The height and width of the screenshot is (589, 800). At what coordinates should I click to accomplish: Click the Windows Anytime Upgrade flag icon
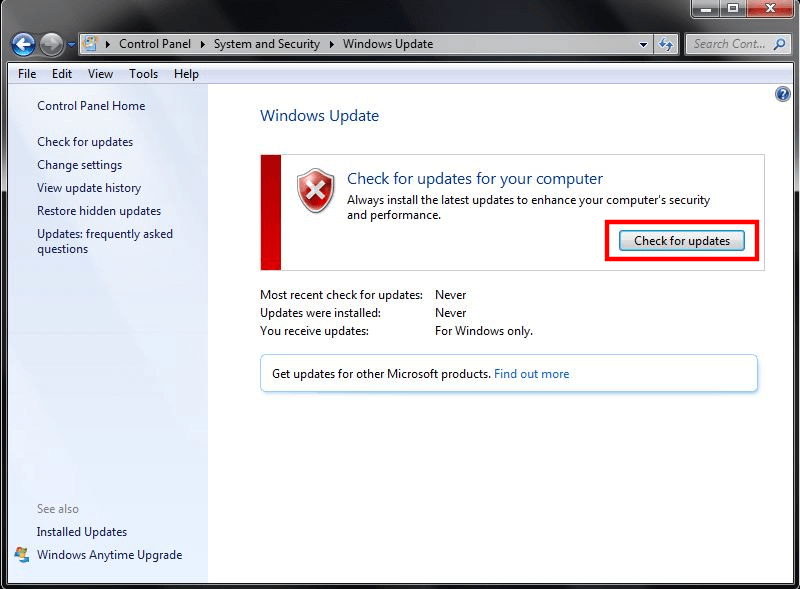point(22,555)
